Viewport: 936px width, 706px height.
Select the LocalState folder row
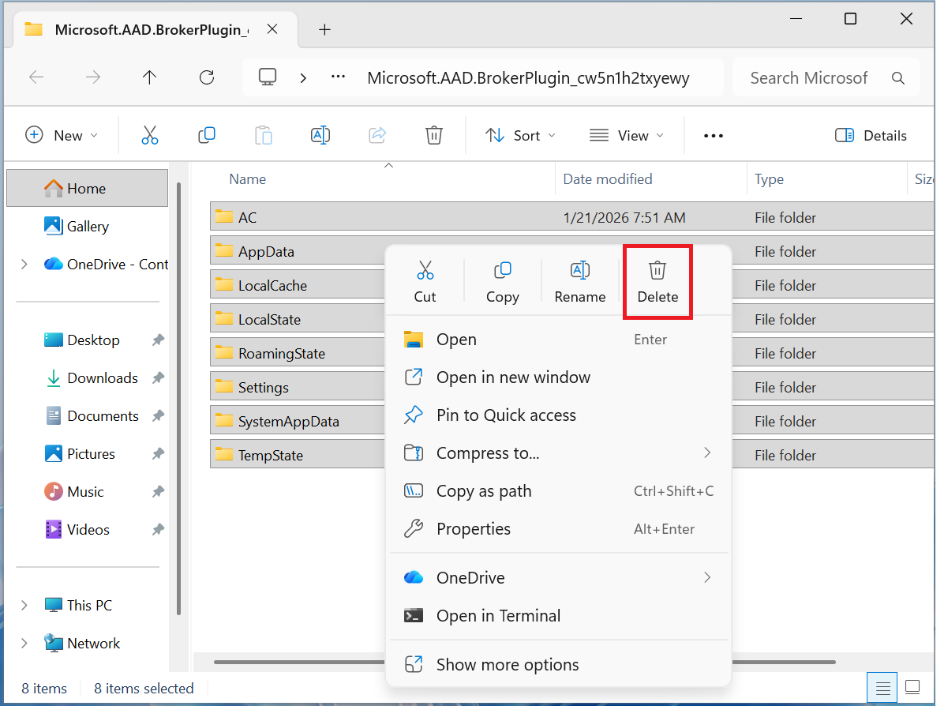click(x=297, y=319)
